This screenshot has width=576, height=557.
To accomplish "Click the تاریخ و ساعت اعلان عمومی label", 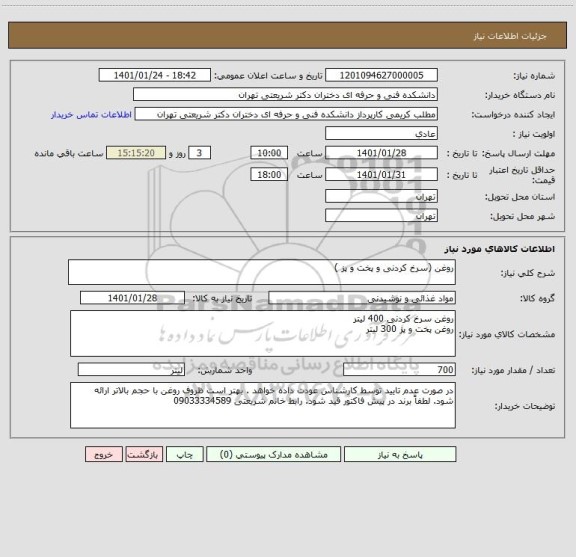I will pos(269,76).
